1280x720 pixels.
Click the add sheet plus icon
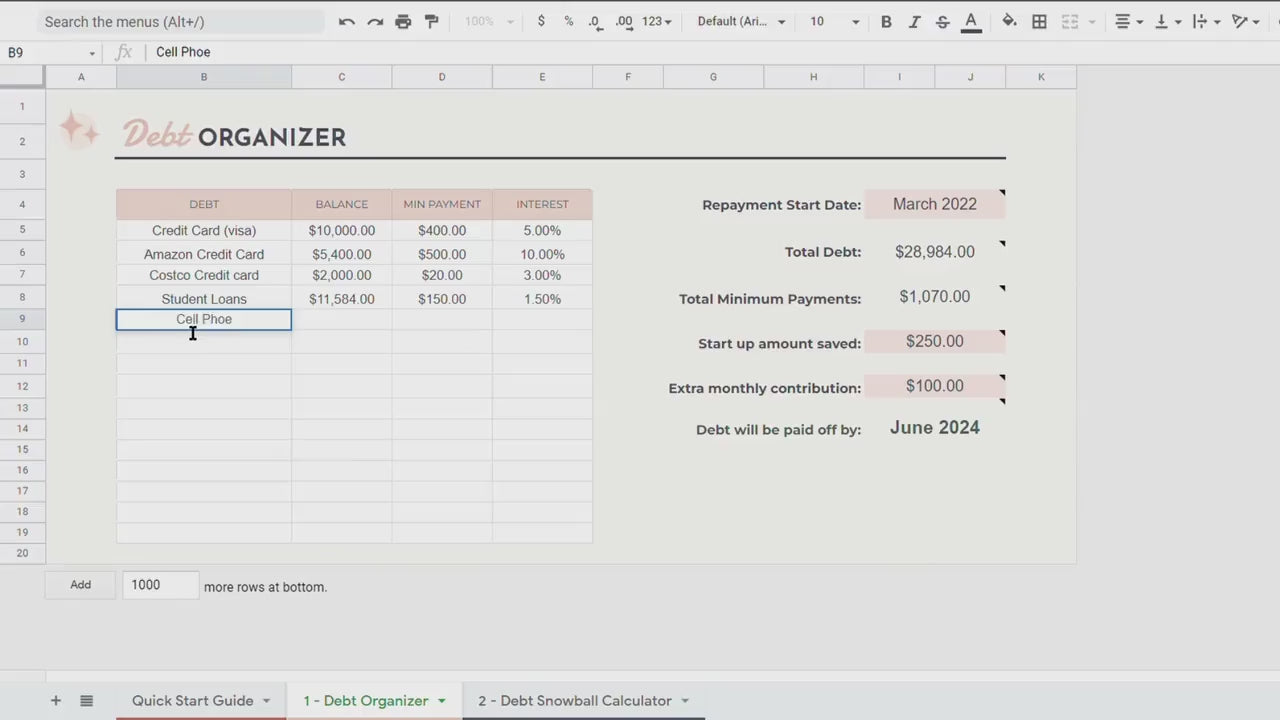click(x=56, y=701)
